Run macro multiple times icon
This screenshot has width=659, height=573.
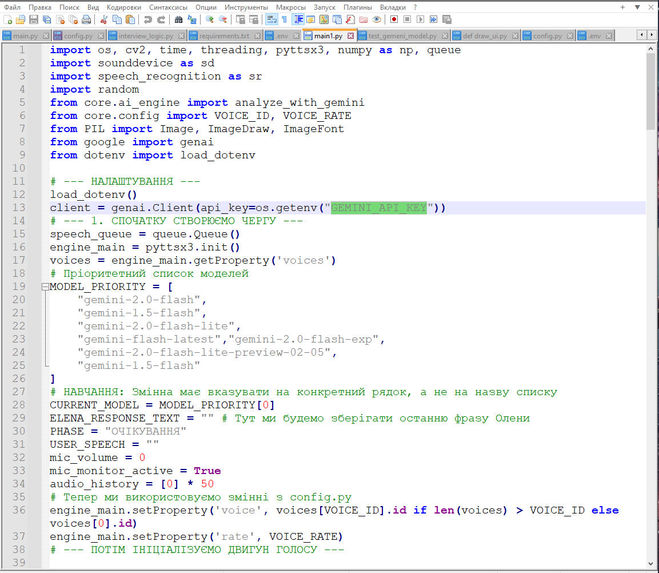[433, 20]
